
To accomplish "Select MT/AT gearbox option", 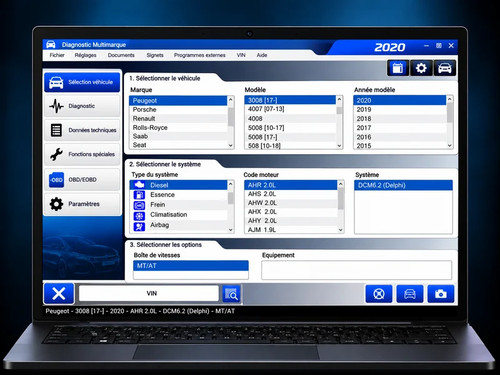I will pos(191,266).
